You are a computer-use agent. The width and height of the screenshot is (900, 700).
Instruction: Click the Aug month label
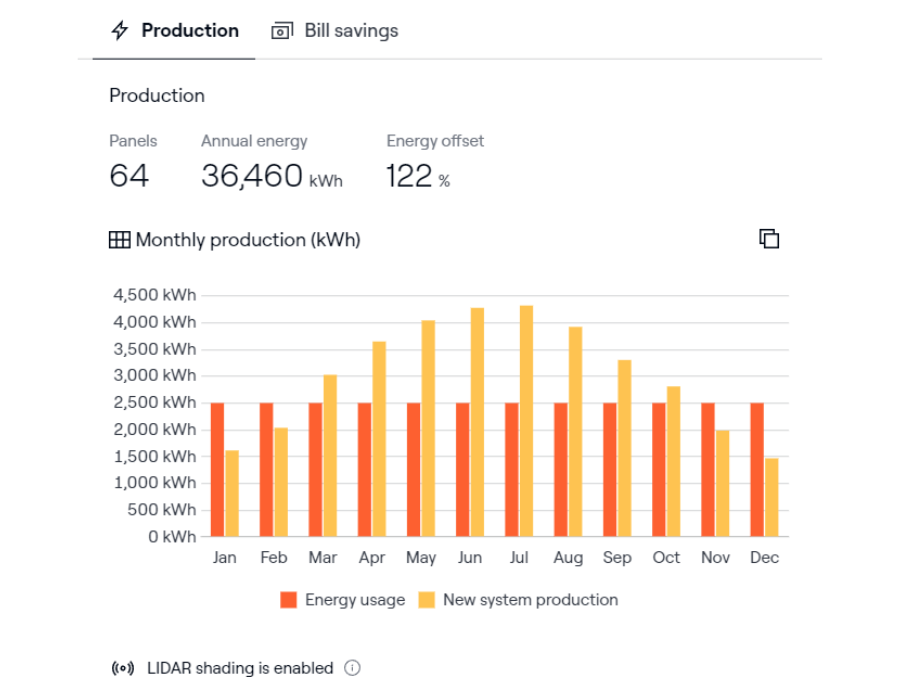tap(568, 558)
